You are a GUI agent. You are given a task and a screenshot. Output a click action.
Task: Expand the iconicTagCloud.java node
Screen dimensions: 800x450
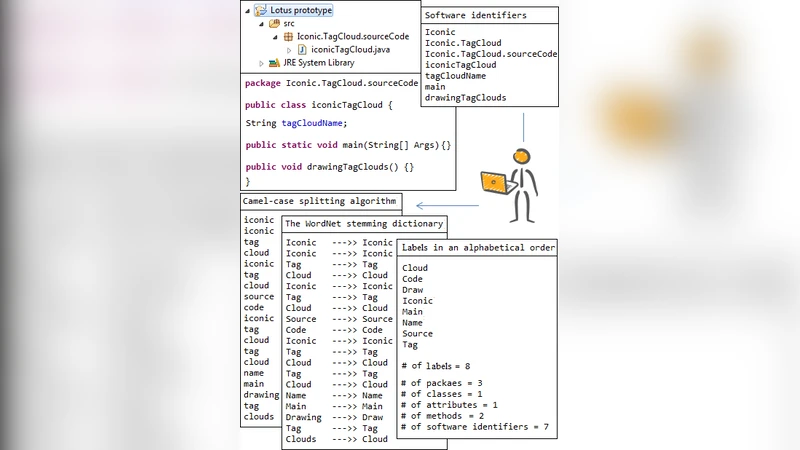(290, 49)
